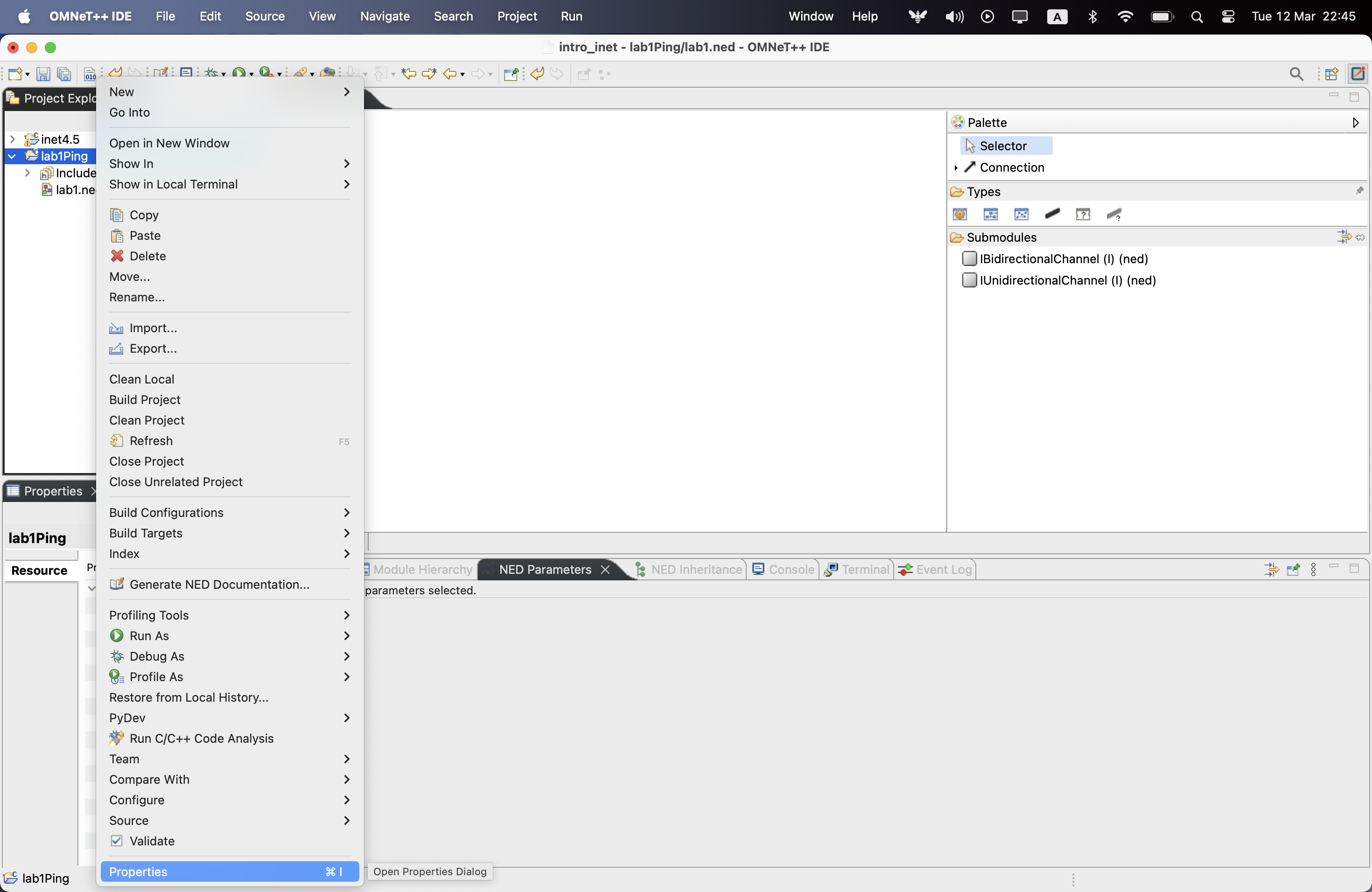The image size is (1372, 892).
Task: Open the Build Configurations submenu
Action: [x=230, y=512]
